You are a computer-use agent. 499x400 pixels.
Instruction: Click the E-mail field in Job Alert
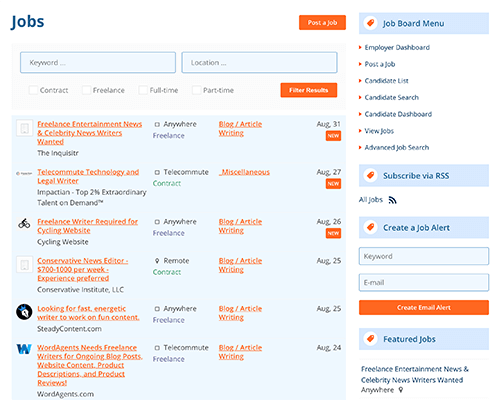[x=424, y=283]
